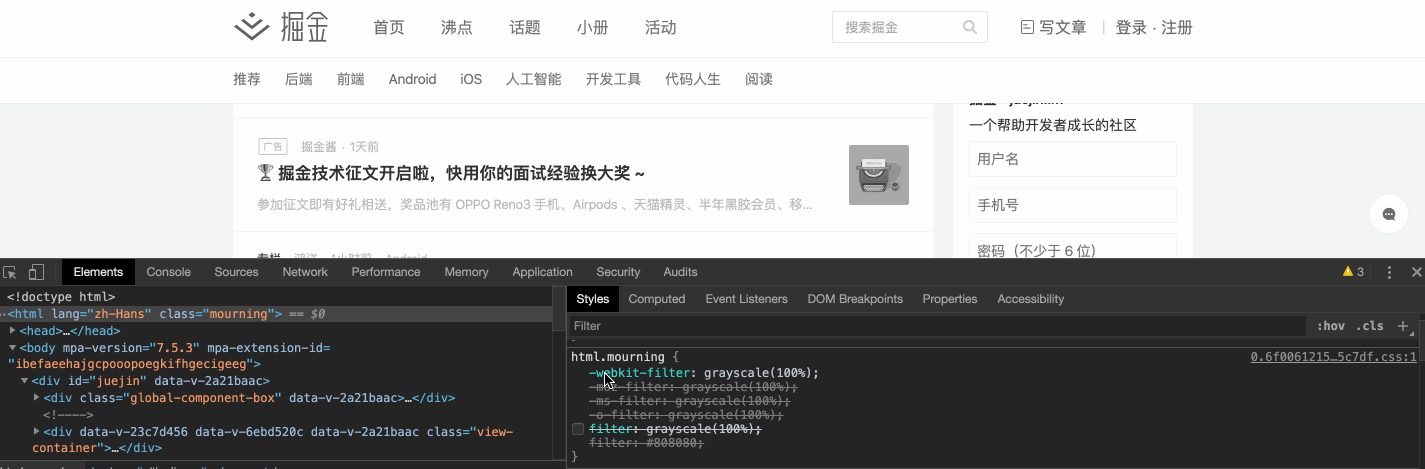Select the 后端 category
This screenshot has width=1425, height=469.
pyautogui.click(x=299, y=79)
